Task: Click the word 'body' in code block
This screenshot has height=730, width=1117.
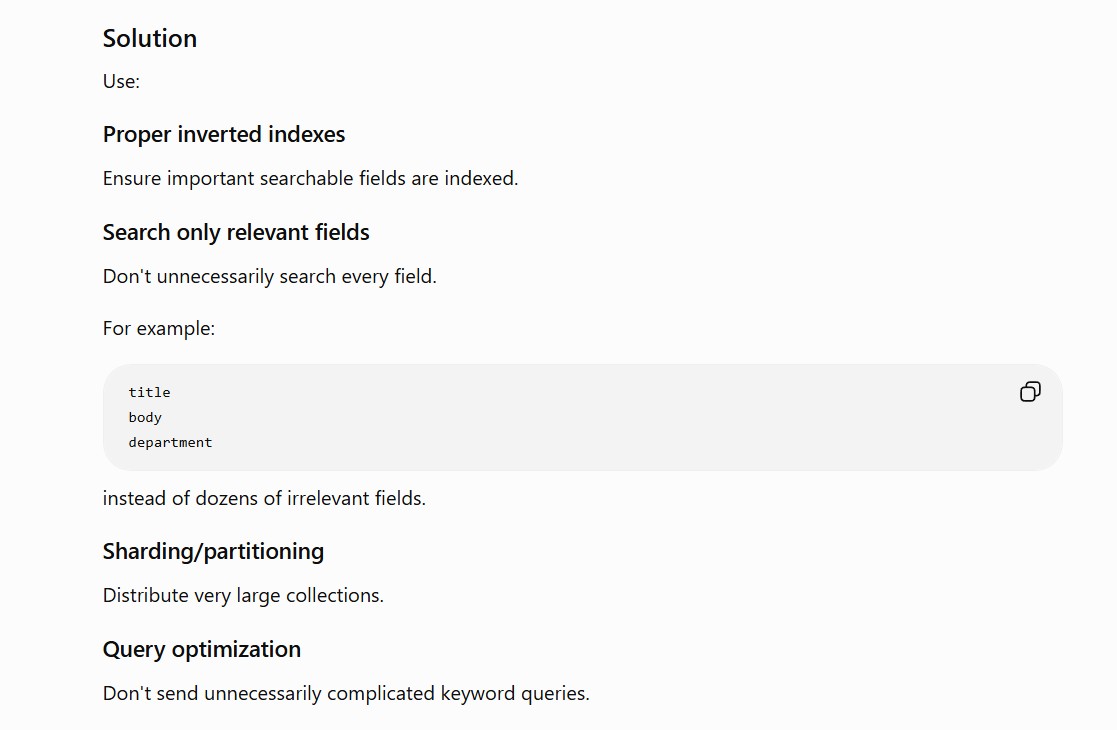Action: (x=145, y=417)
